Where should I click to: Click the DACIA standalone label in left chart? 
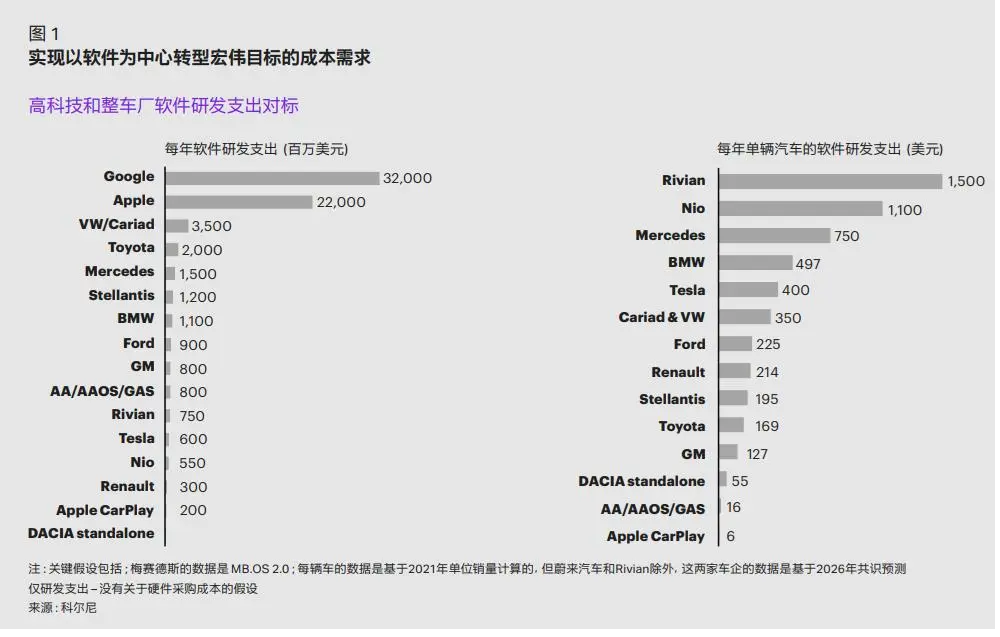(91, 534)
